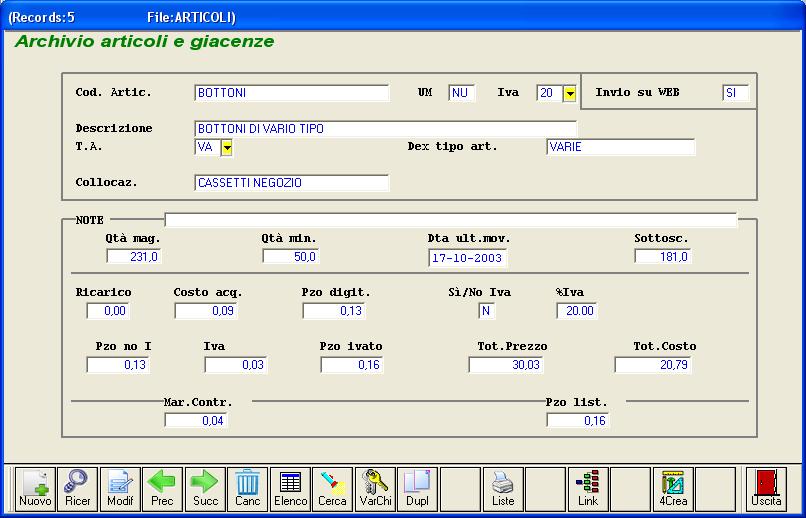The image size is (806, 518).
Task: Click the Cod. Artic. field BOTTONI
Action: click(x=292, y=93)
